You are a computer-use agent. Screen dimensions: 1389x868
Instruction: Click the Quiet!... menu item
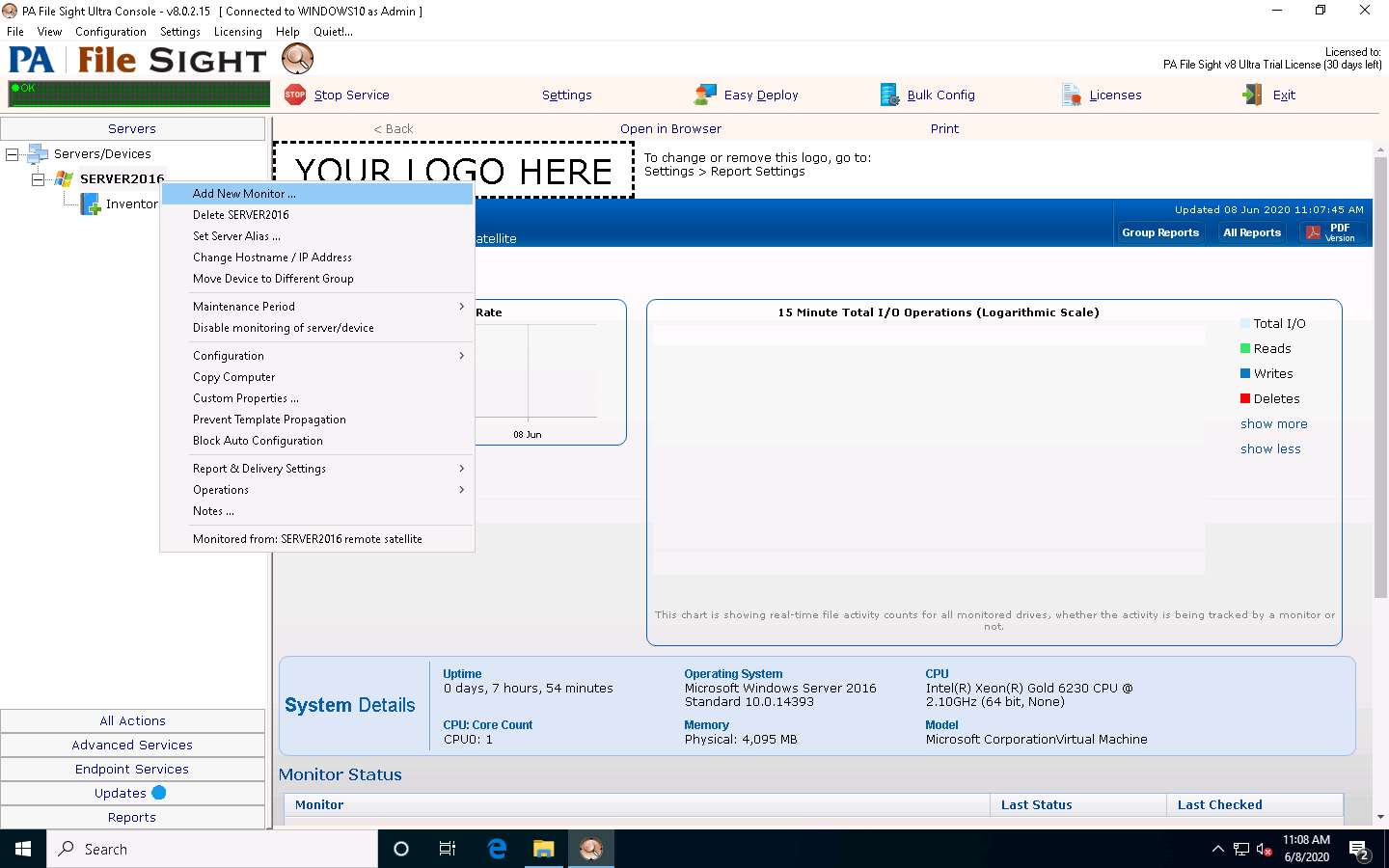point(333,32)
